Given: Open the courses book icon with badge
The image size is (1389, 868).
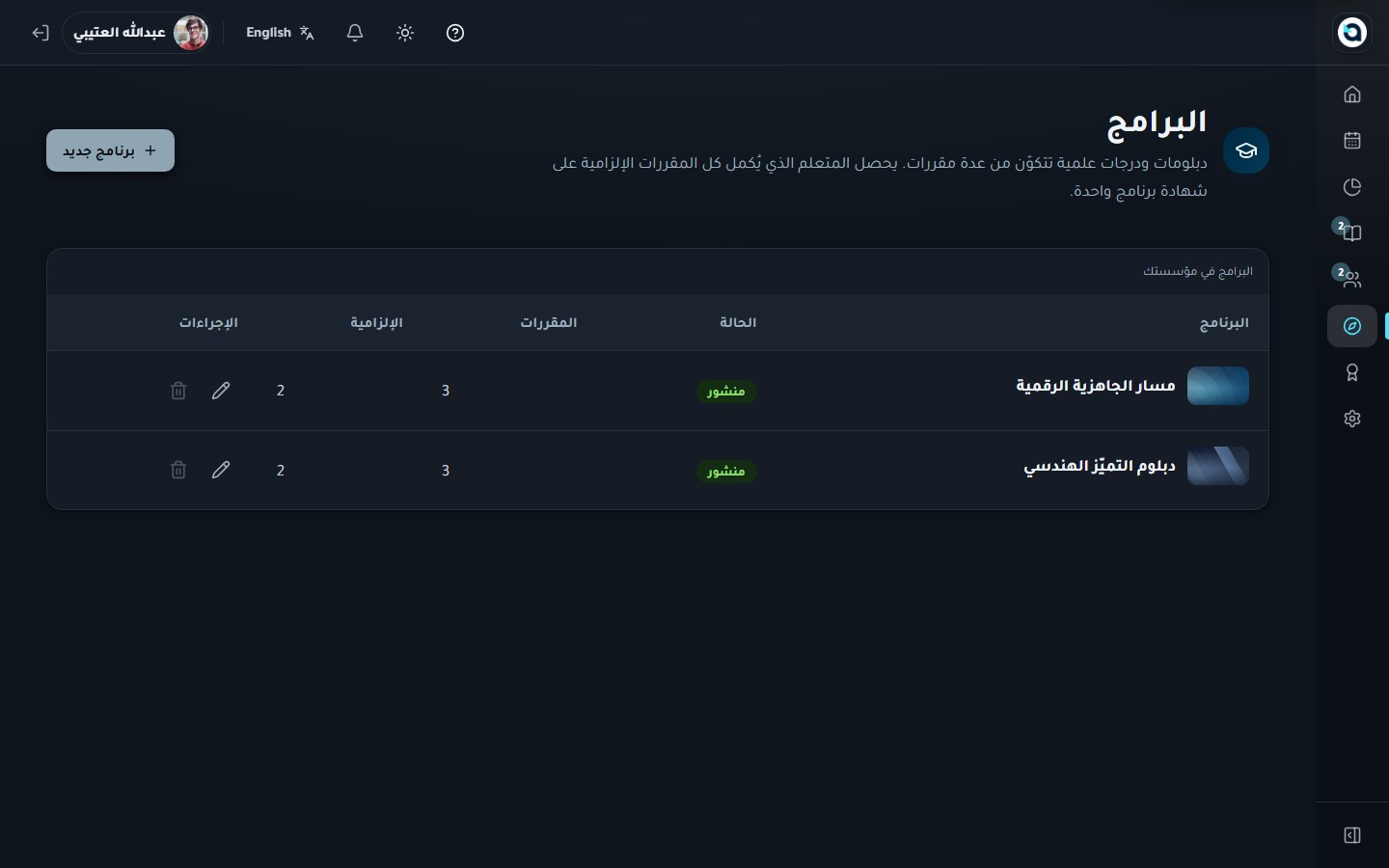Looking at the screenshot, I should tap(1352, 232).
